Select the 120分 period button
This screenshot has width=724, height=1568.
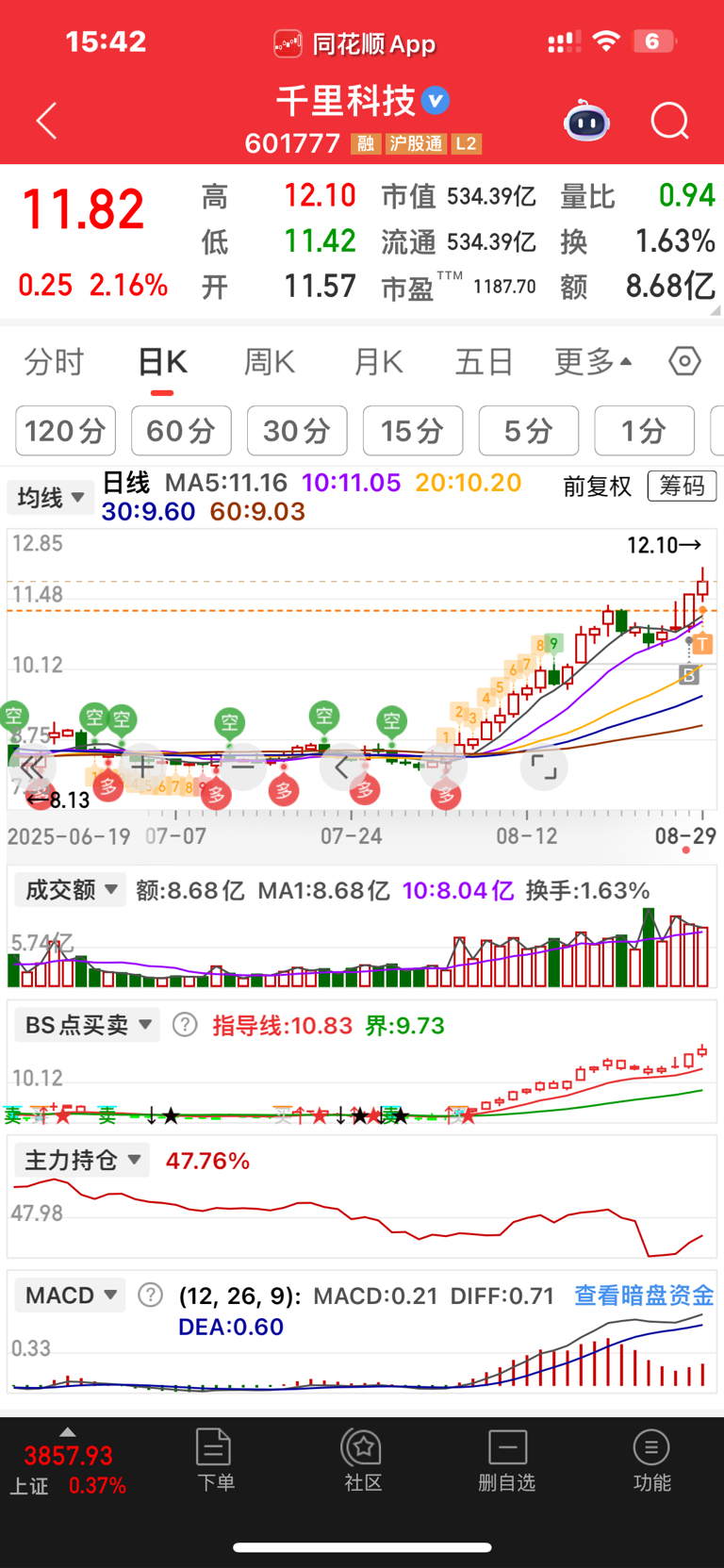pyautogui.click(x=66, y=431)
